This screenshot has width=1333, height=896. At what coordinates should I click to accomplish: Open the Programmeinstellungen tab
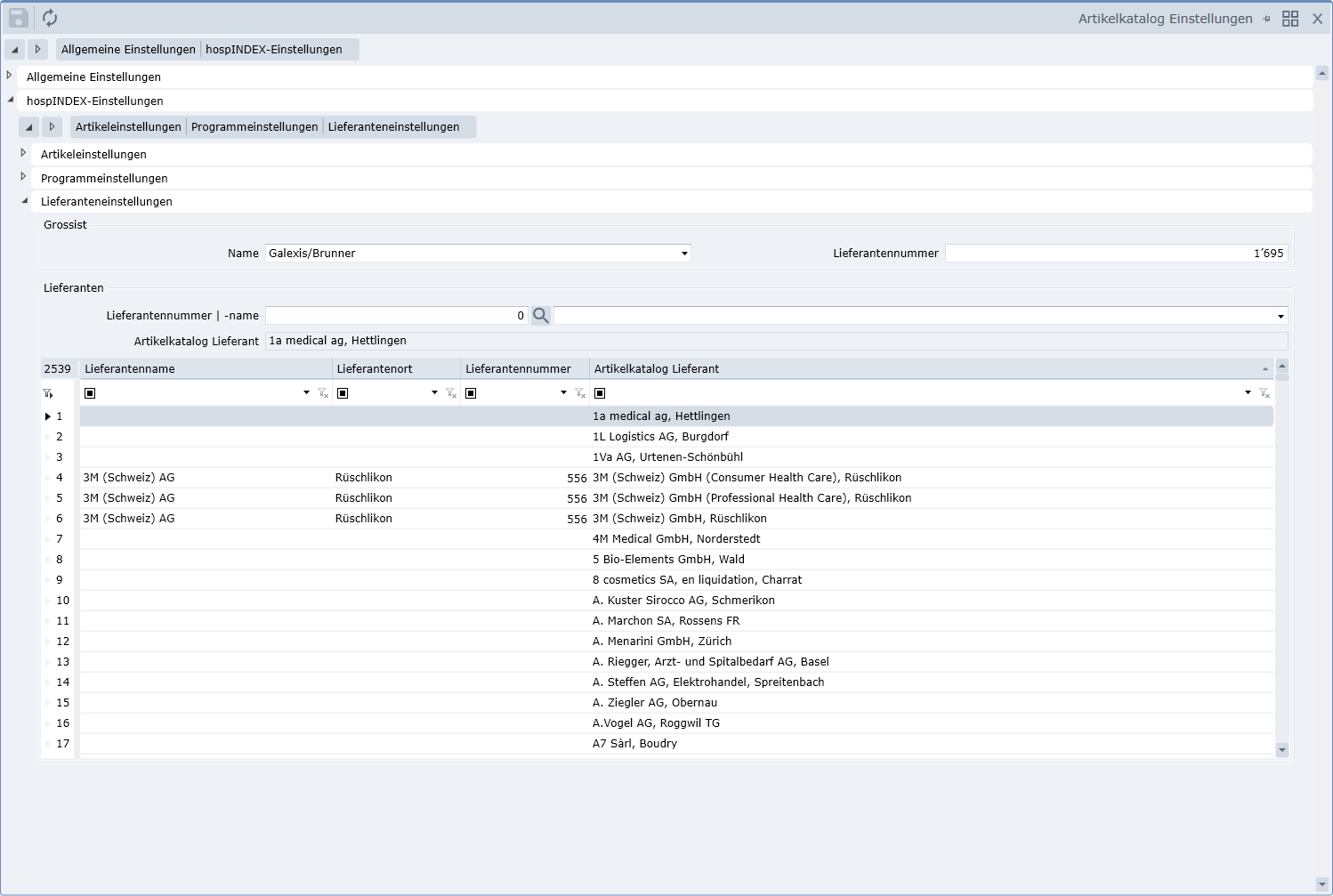[254, 127]
